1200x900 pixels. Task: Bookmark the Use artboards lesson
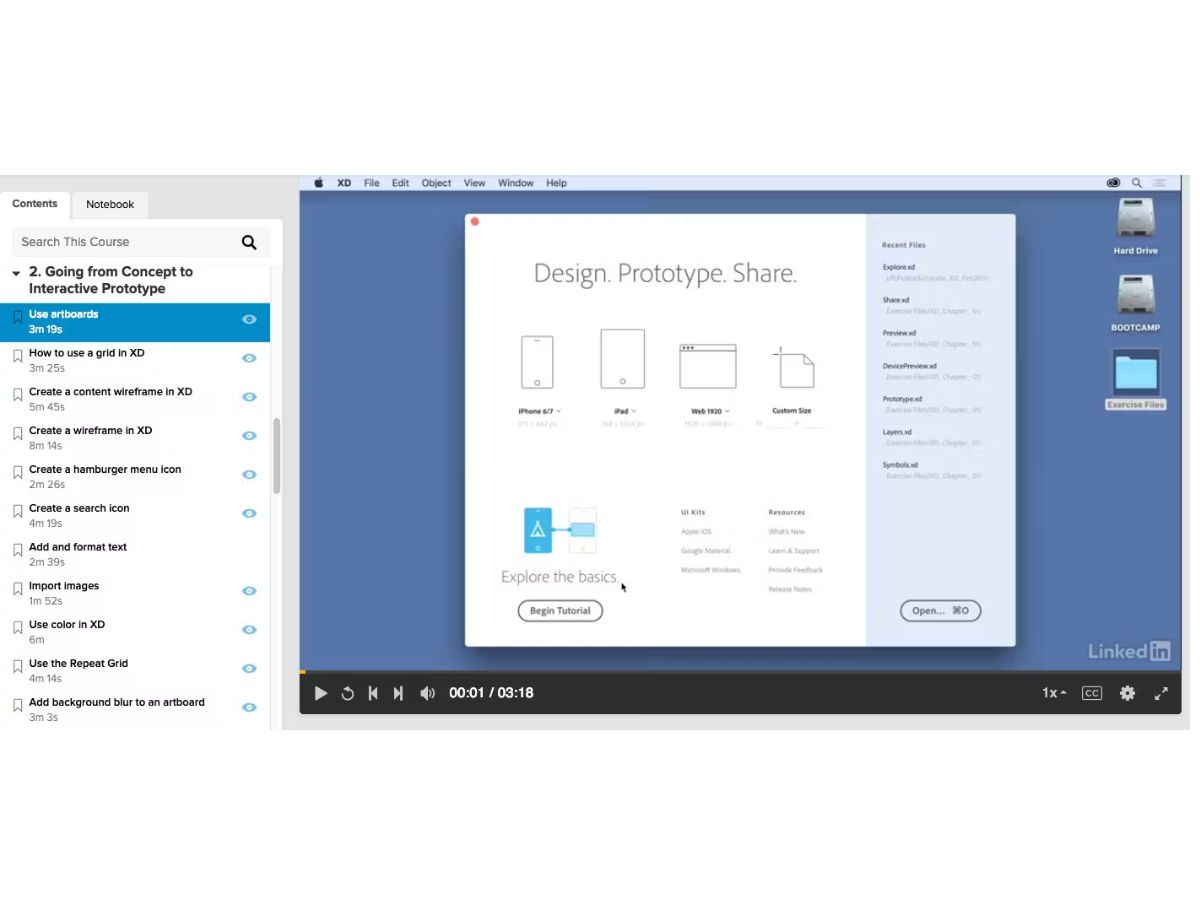17,317
